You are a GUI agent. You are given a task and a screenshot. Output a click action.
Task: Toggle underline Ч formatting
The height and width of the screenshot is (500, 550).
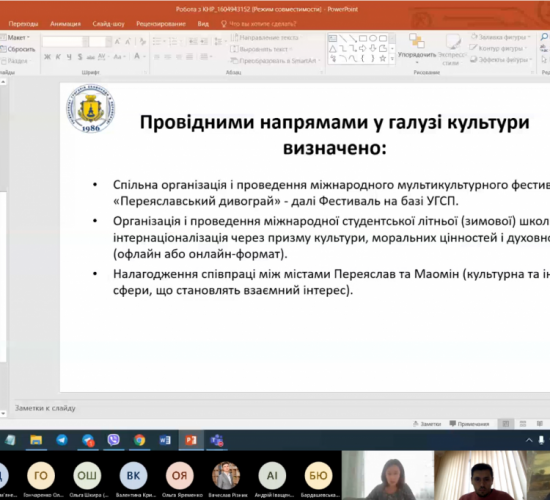pos(69,57)
